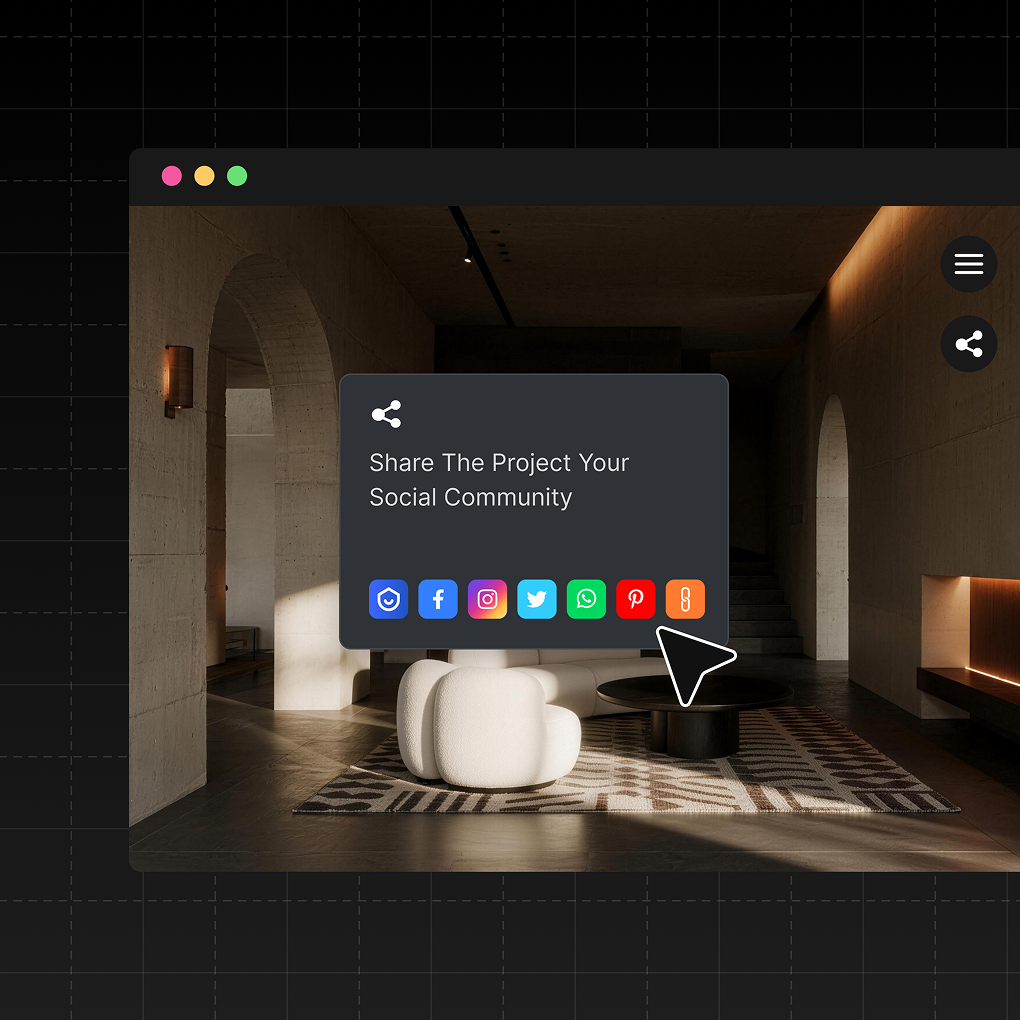
Task: Share the project on Instagram
Action: [487, 599]
